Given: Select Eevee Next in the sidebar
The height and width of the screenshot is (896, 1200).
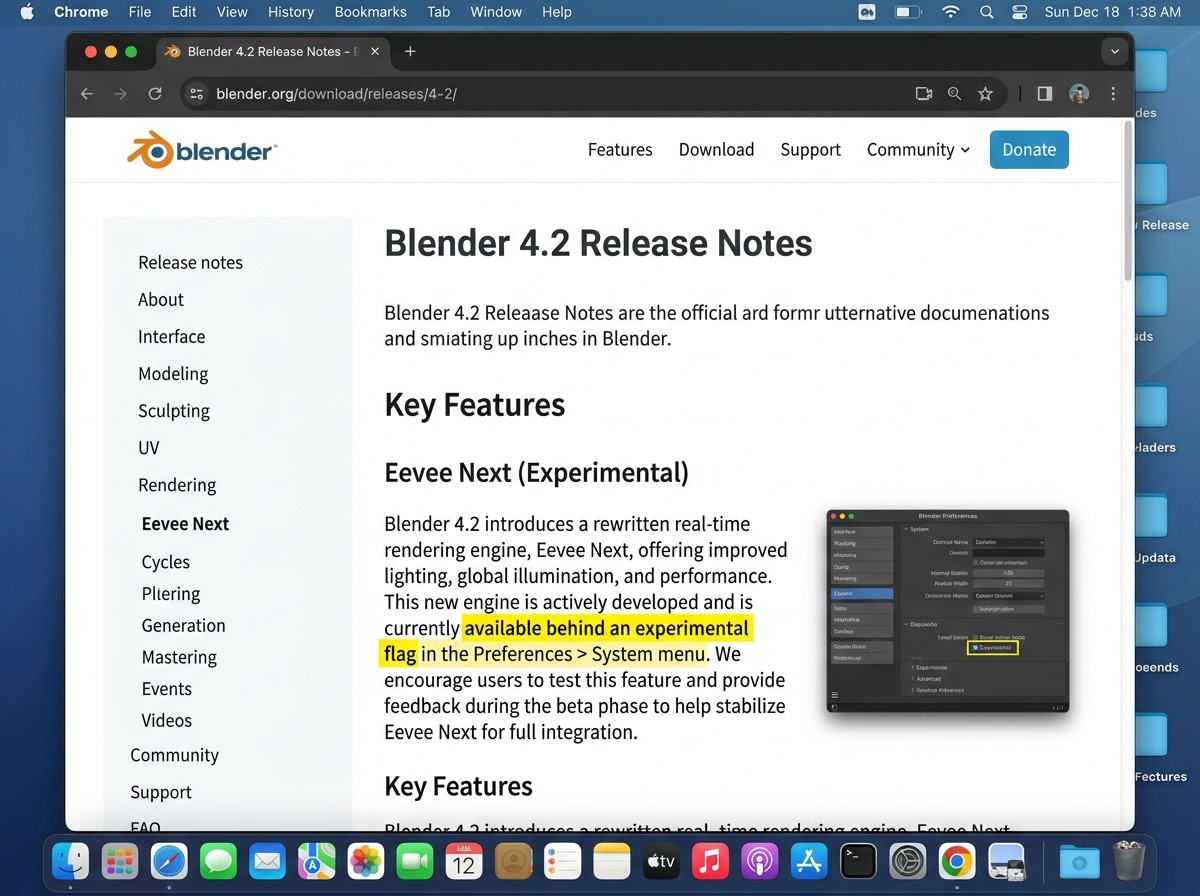Looking at the screenshot, I should [x=185, y=524].
